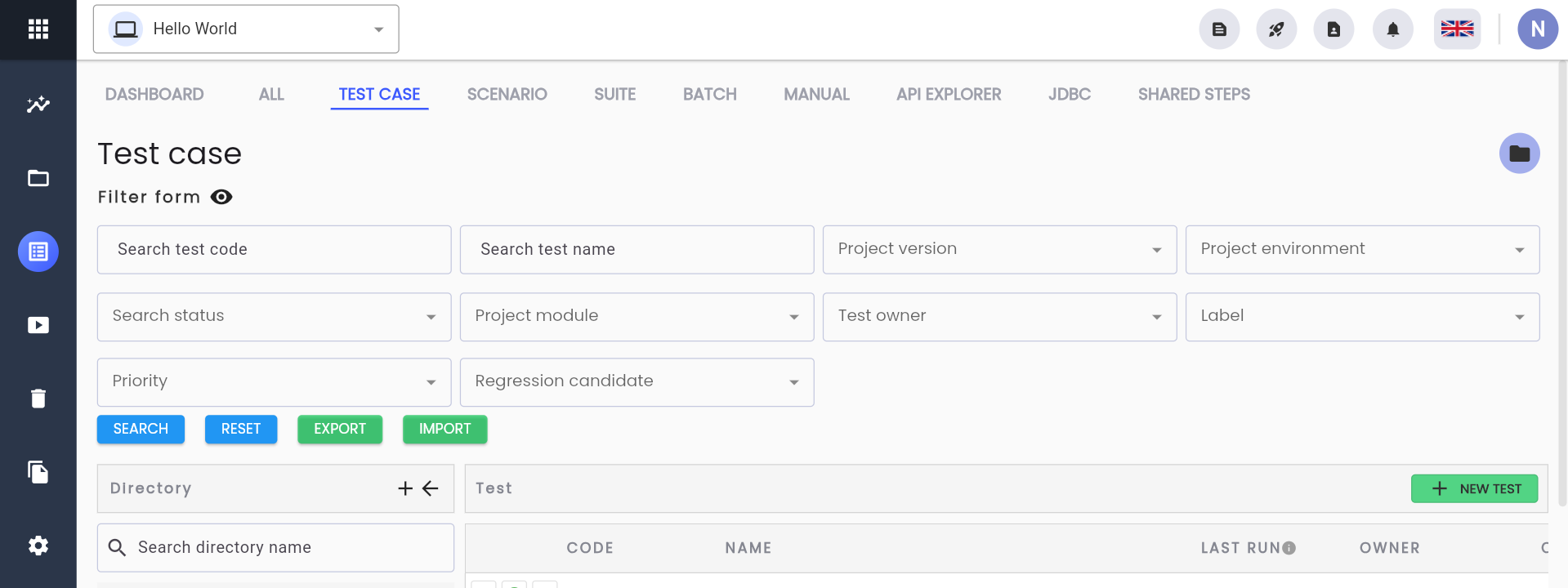Focus the Search directory name field
Viewport: 1568px width, 588px height.
[x=275, y=548]
